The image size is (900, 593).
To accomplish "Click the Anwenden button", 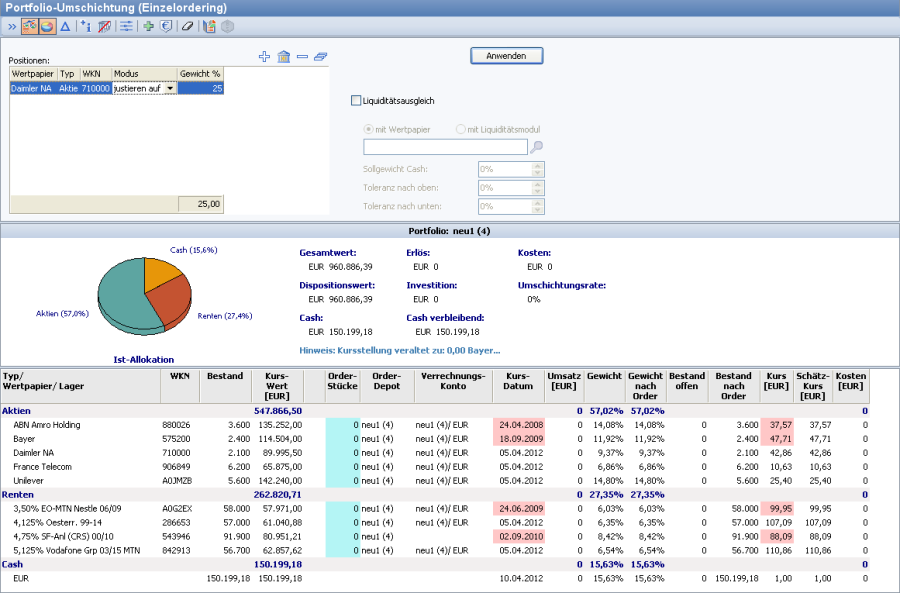I will (506, 56).
